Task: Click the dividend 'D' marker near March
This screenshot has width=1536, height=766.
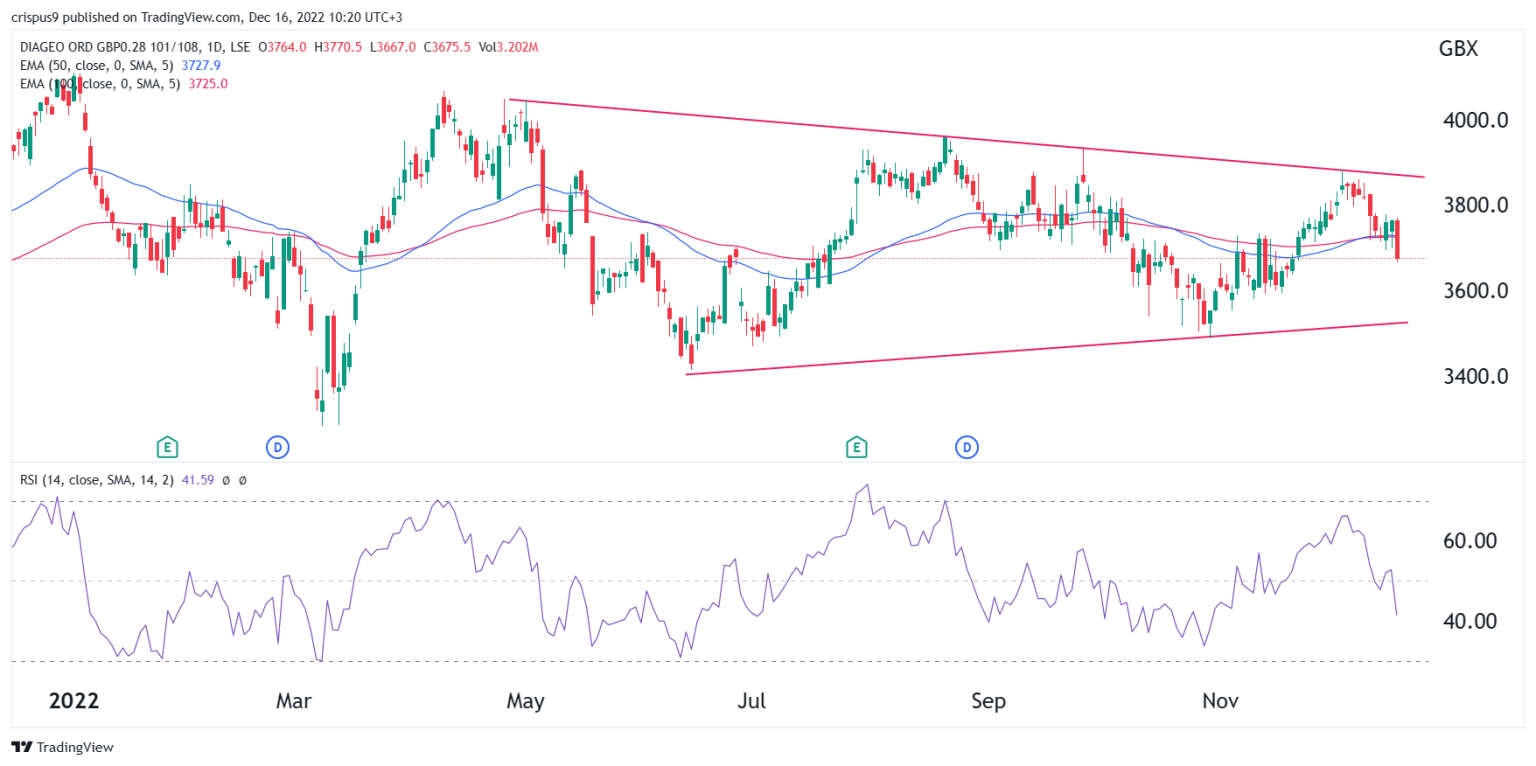Action: point(278,446)
